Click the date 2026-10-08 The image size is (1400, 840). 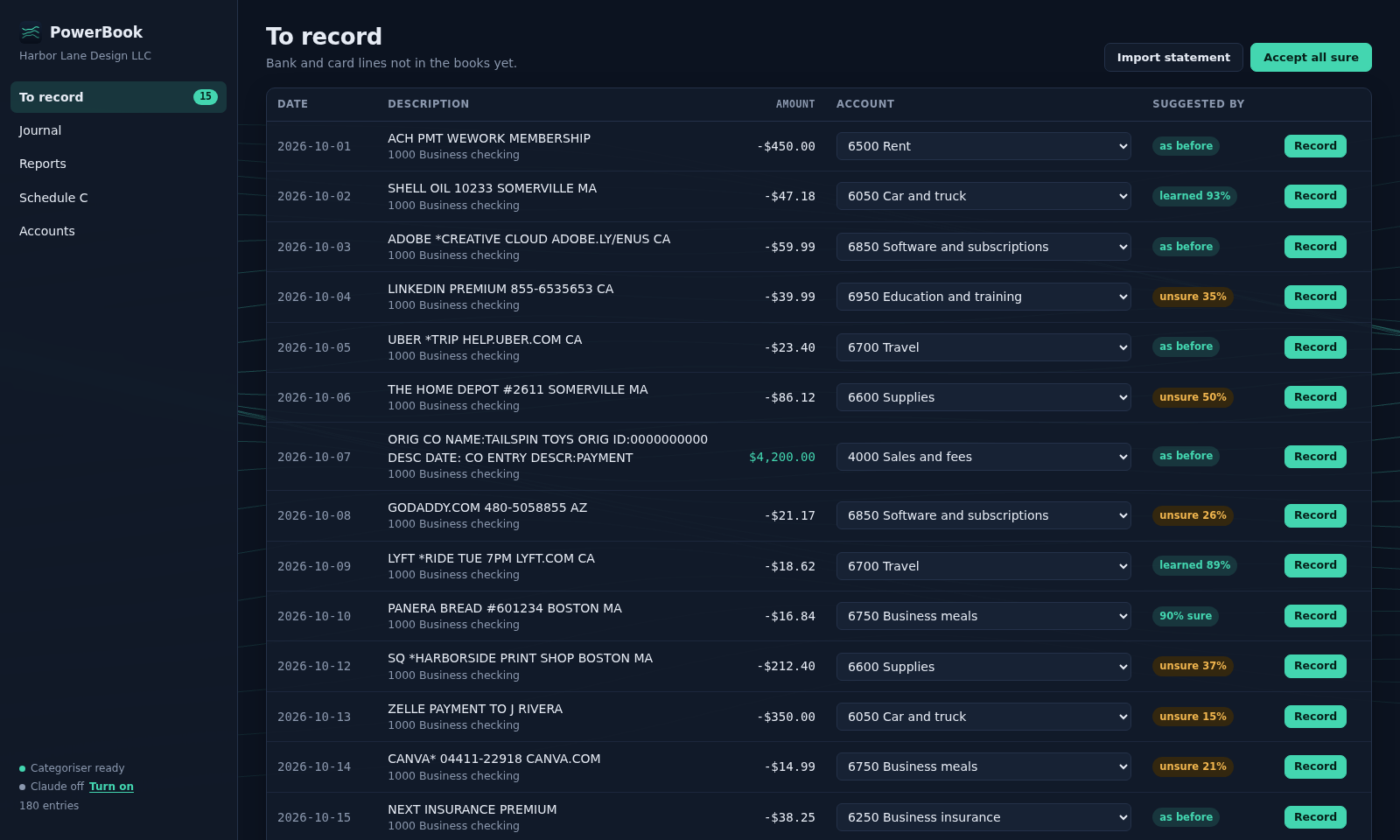click(x=314, y=515)
